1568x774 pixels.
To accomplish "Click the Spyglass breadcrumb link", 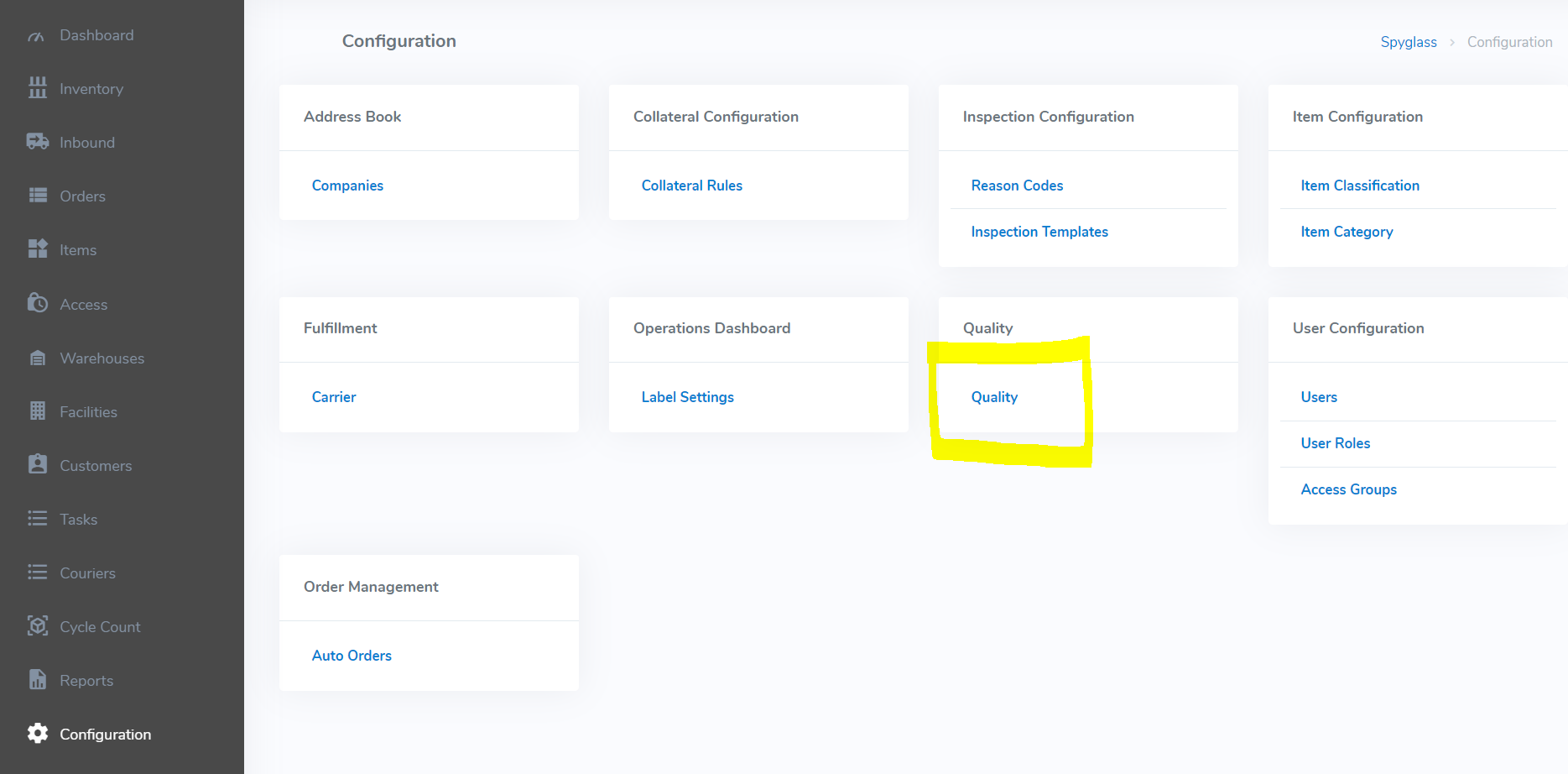I will click(x=1408, y=42).
